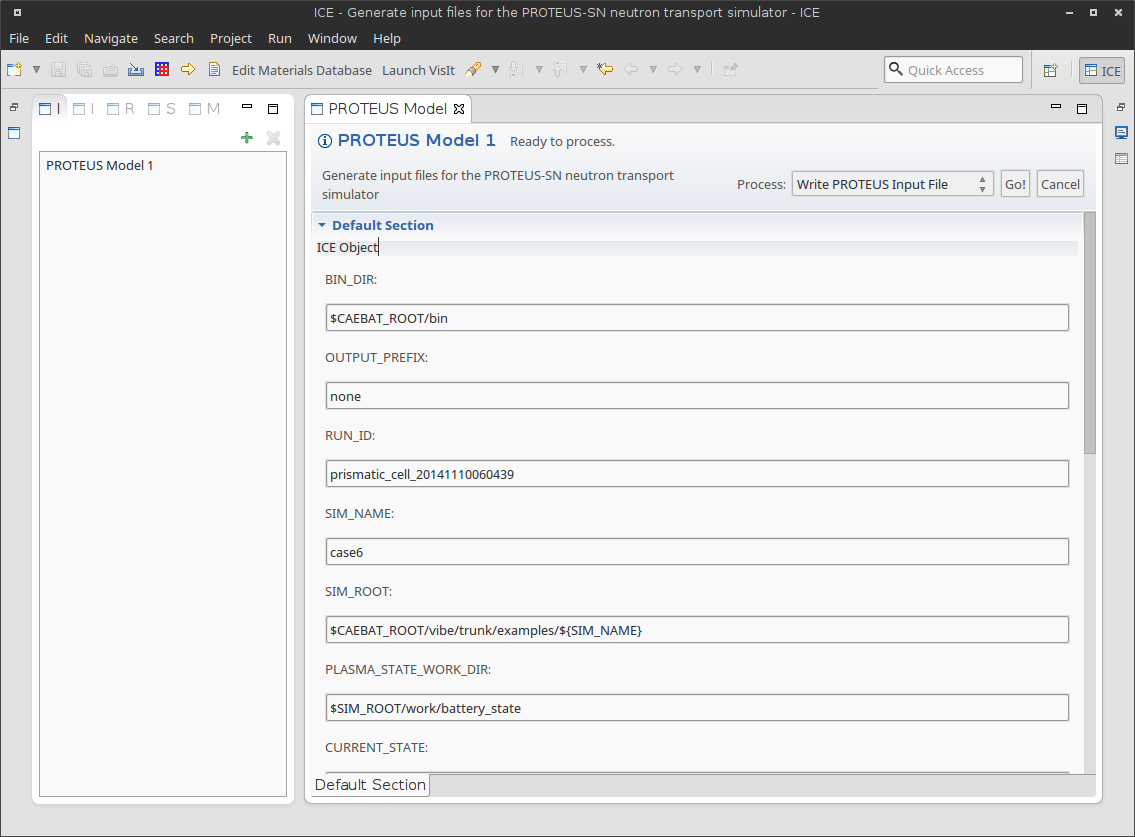Open the Previous Annotation dropdown arrow
This screenshot has width=1135, height=837.
click(x=583, y=70)
